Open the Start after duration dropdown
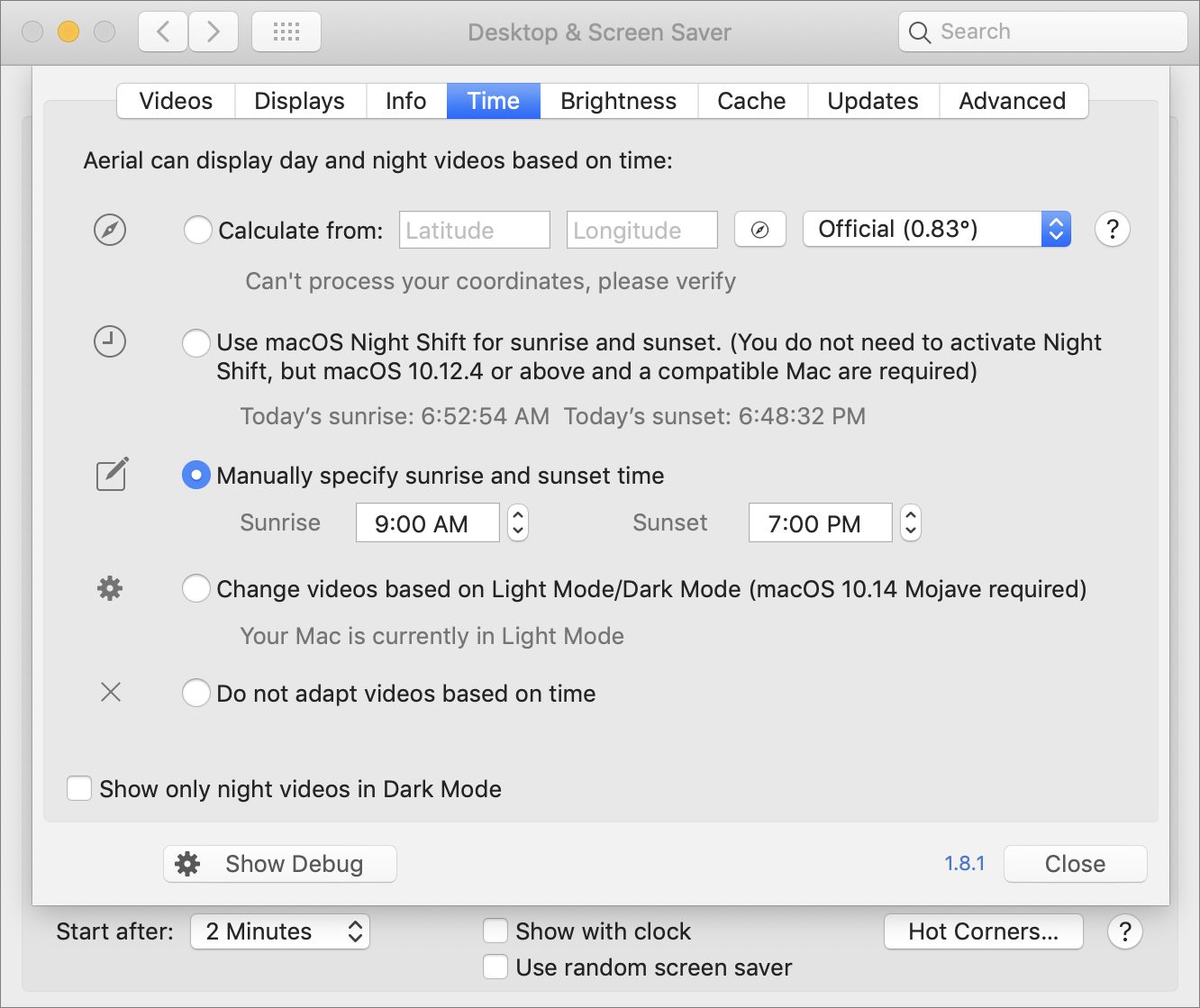1200x1008 pixels. tap(279, 931)
